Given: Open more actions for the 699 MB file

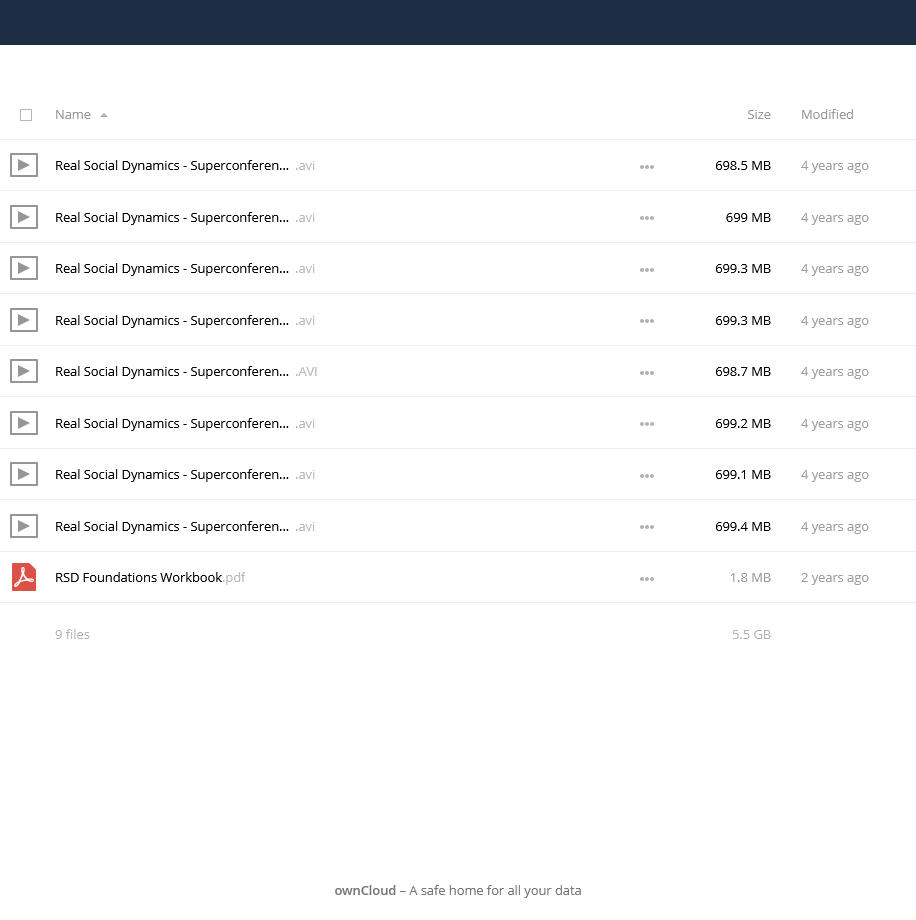Looking at the screenshot, I should (647, 218).
